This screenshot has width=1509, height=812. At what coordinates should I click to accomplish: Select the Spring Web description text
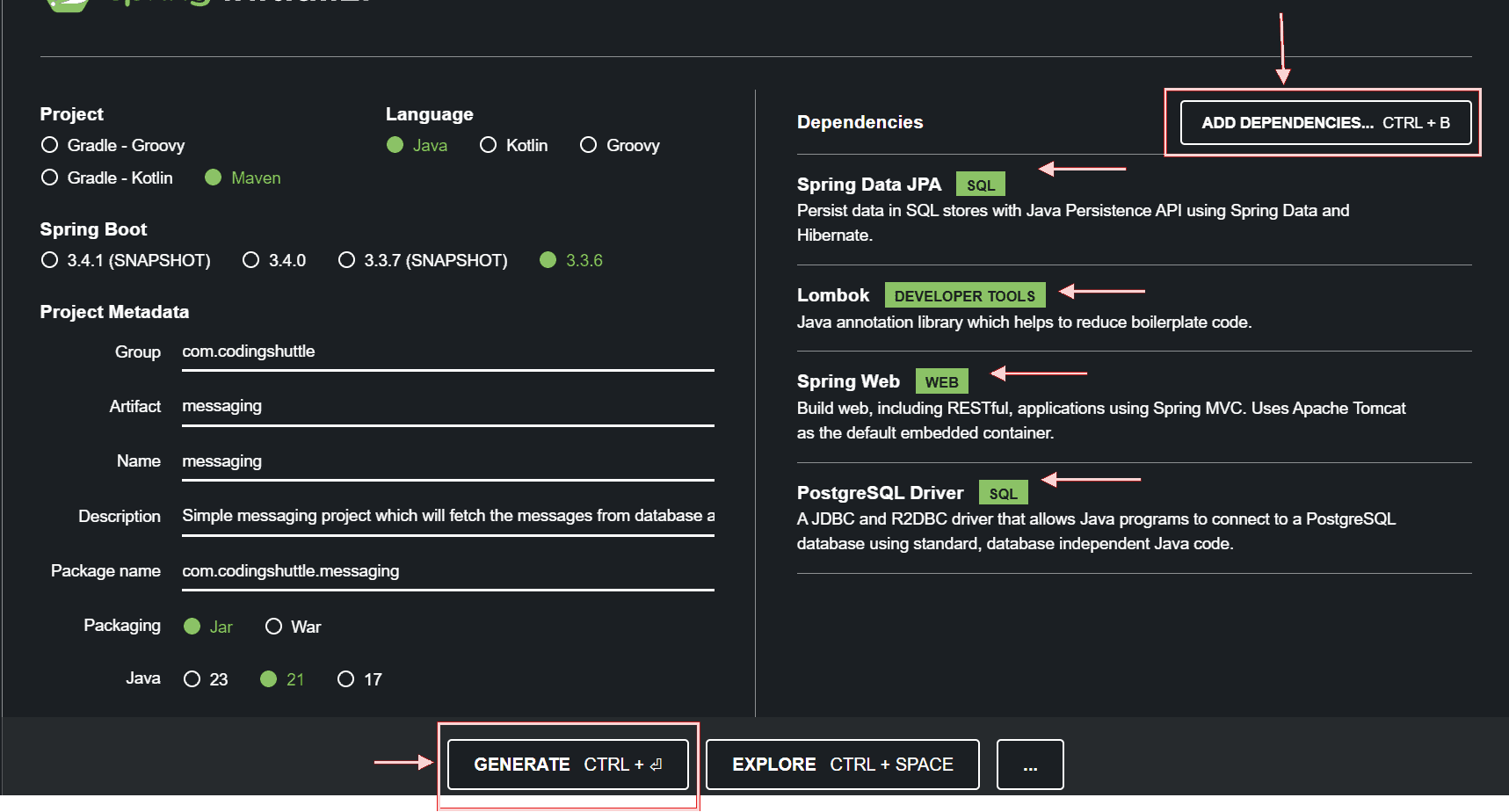pos(1101,421)
